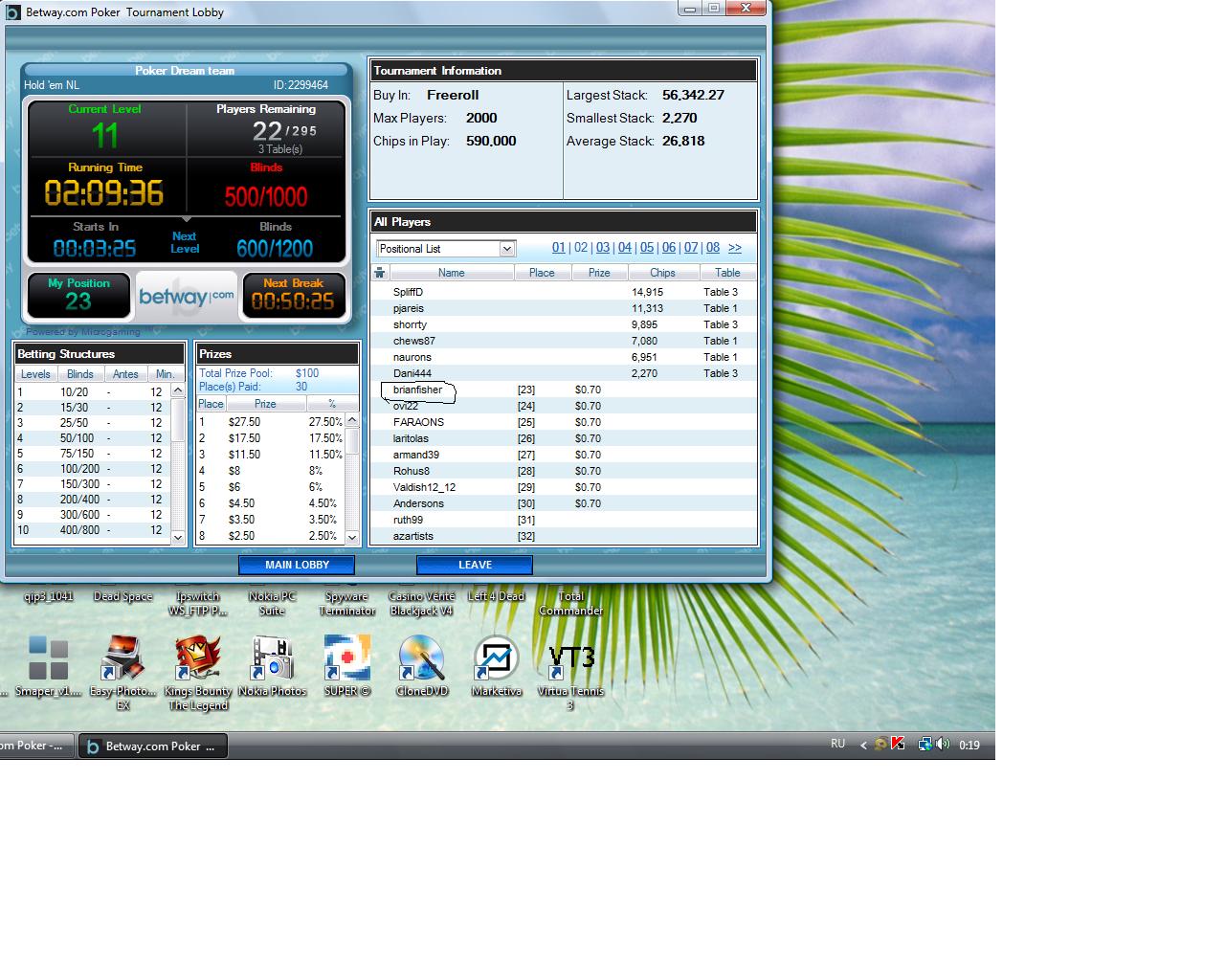Show hidden tray icons arrow

click(863, 745)
